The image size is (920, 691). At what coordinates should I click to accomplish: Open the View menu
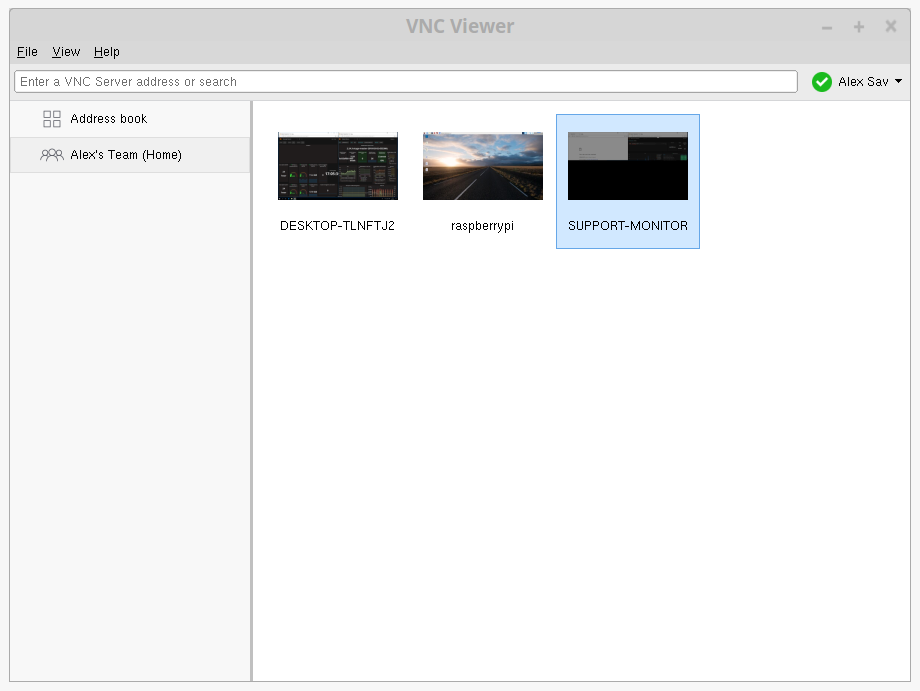click(66, 52)
